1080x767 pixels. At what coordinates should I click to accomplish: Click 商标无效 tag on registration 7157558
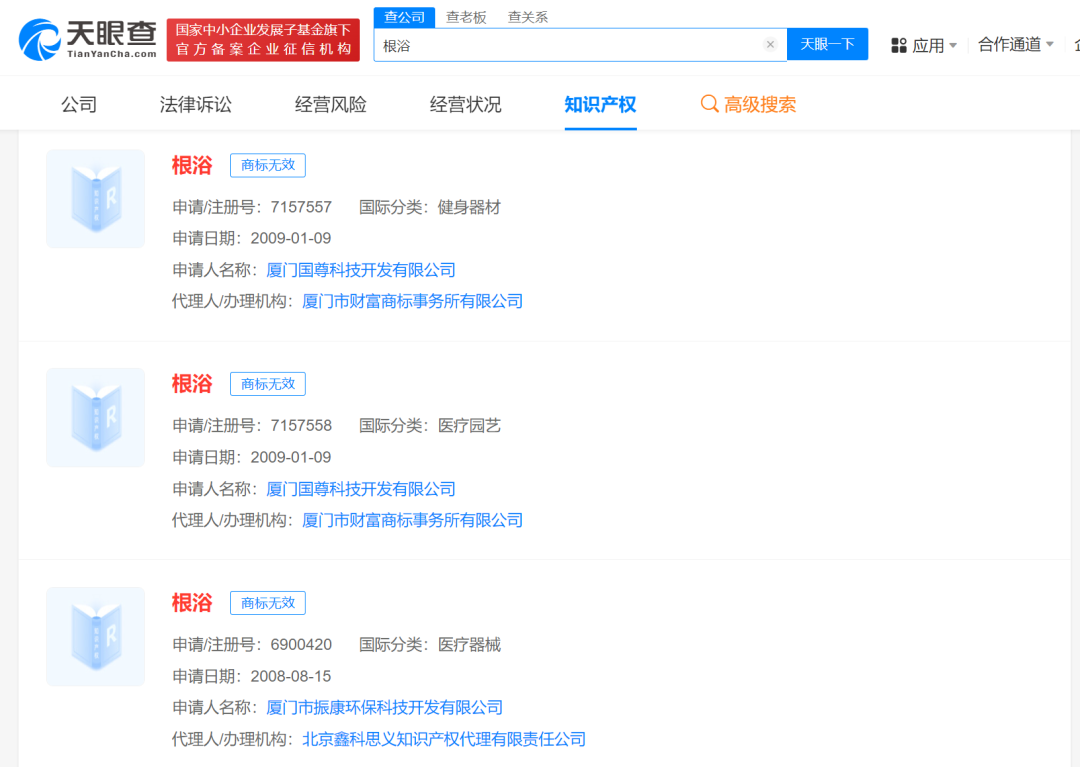point(268,384)
